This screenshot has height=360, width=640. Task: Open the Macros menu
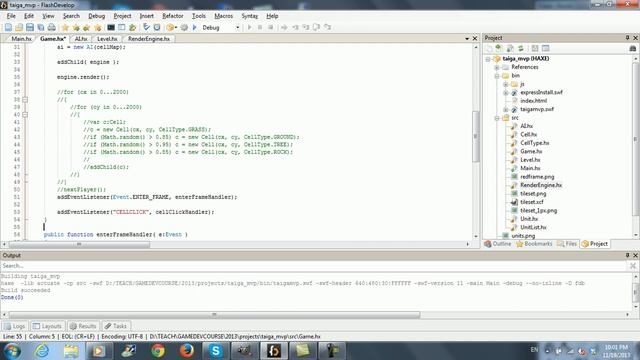coord(224,16)
